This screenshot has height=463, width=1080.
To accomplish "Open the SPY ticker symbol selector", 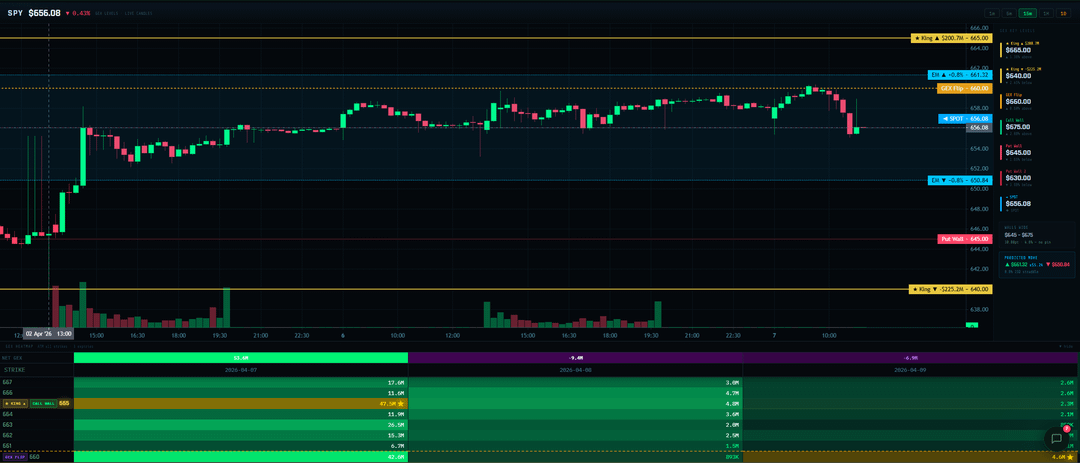I will 15,13.
